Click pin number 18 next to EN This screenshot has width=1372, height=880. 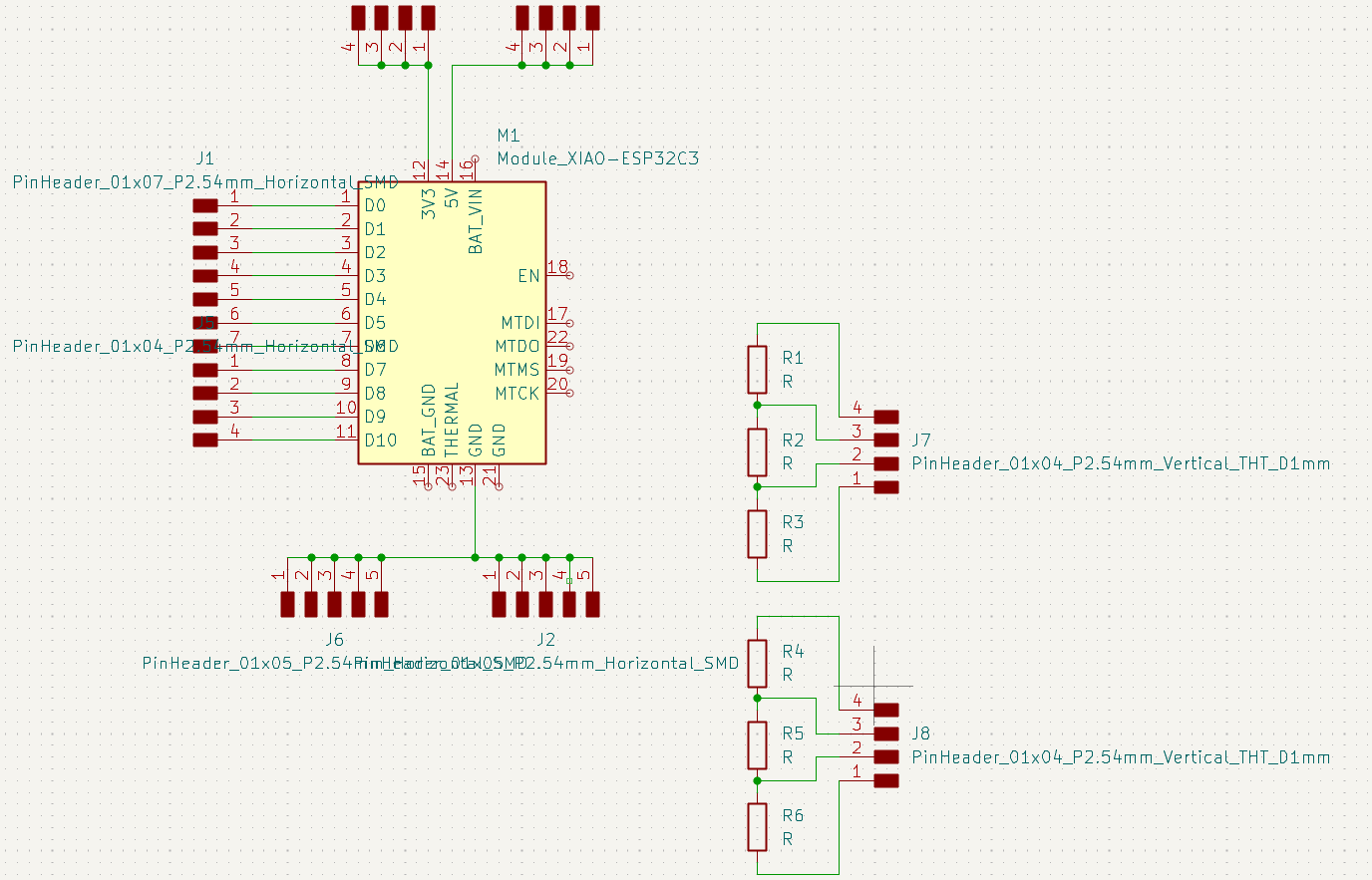(x=557, y=267)
